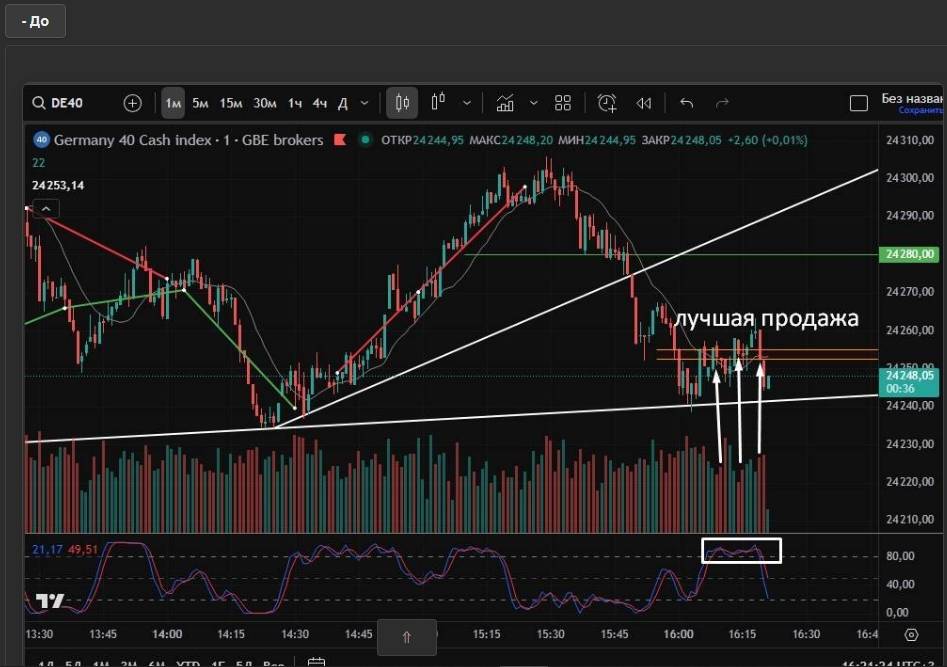Open chart settings gear on time axis
947x667 pixels.
coord(911,634)
